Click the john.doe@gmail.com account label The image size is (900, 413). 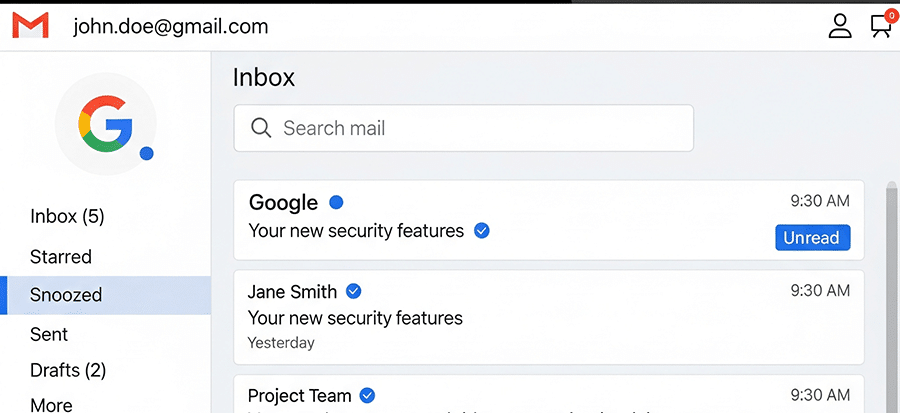coord(170,27)
